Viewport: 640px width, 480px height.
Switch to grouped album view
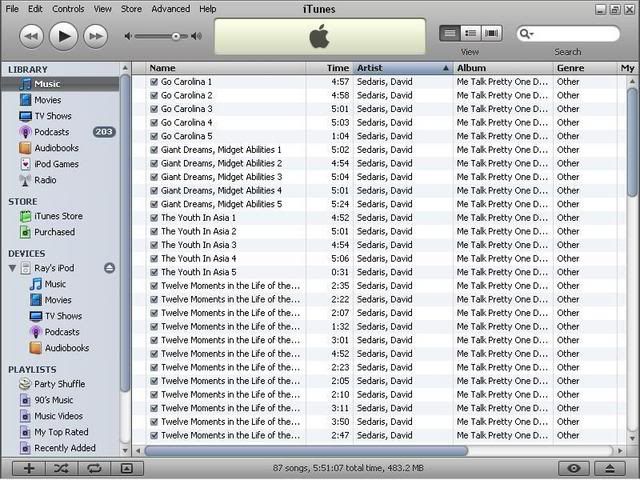point(471,33)
